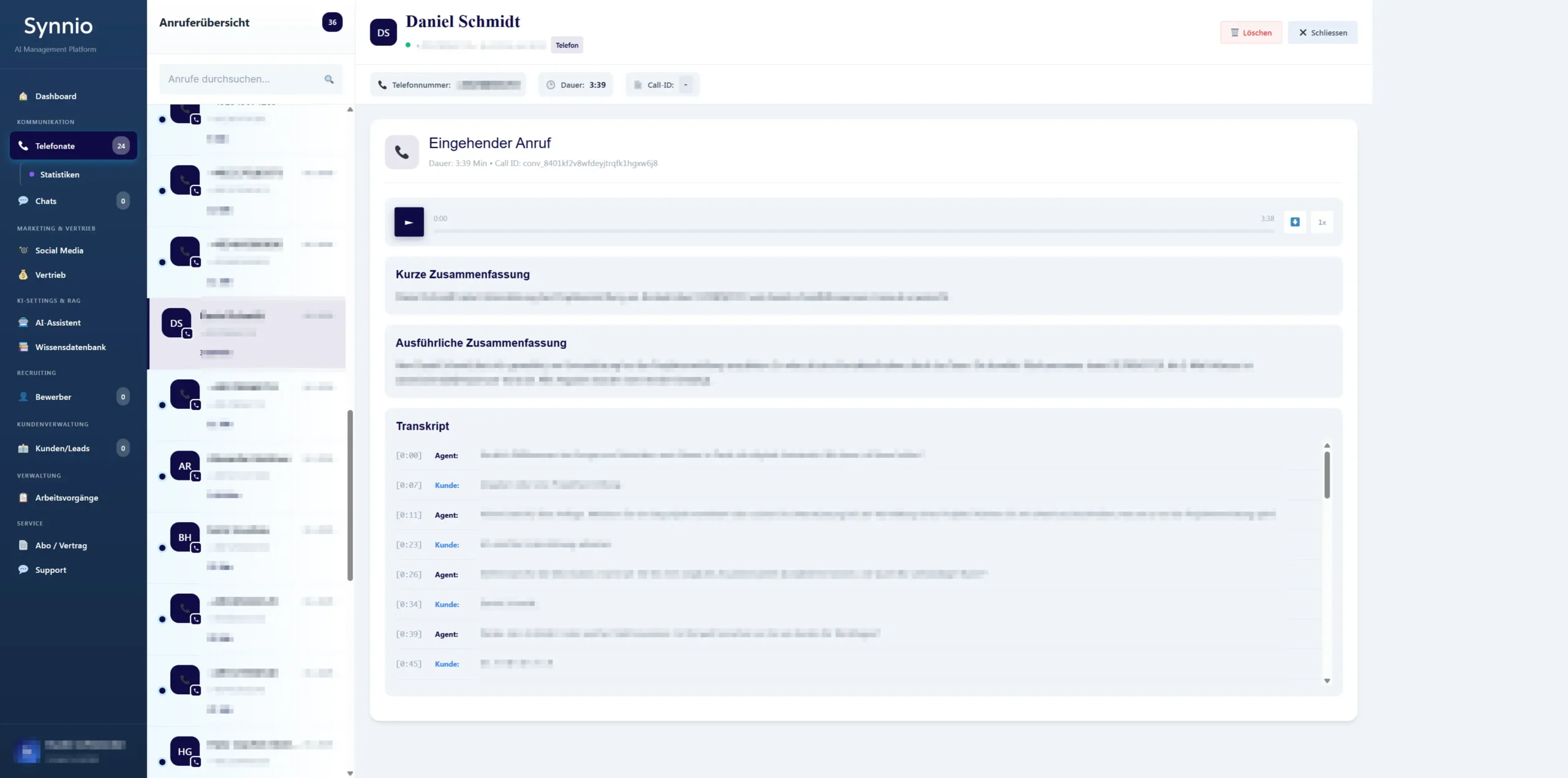Go to Social Media section

pos(59,250)
